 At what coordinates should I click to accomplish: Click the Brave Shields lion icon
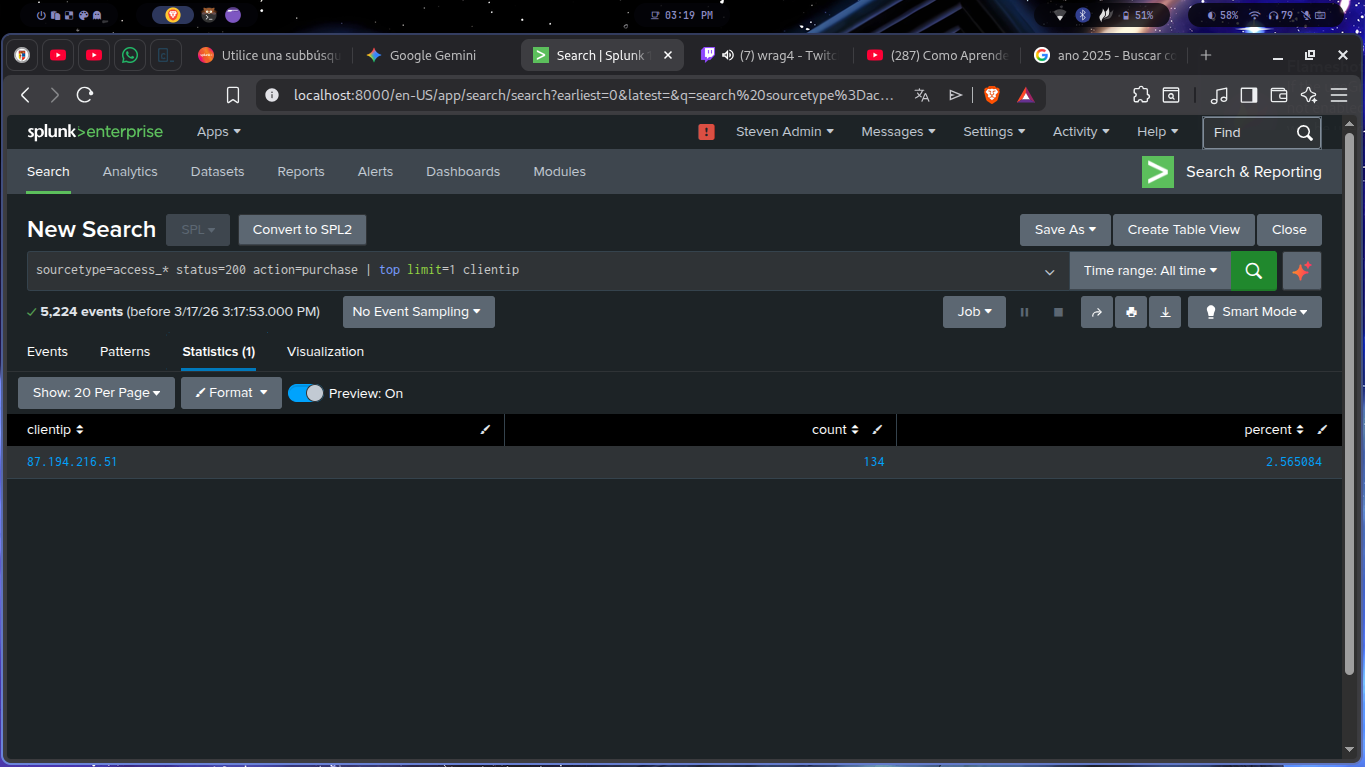click(991, 95)
